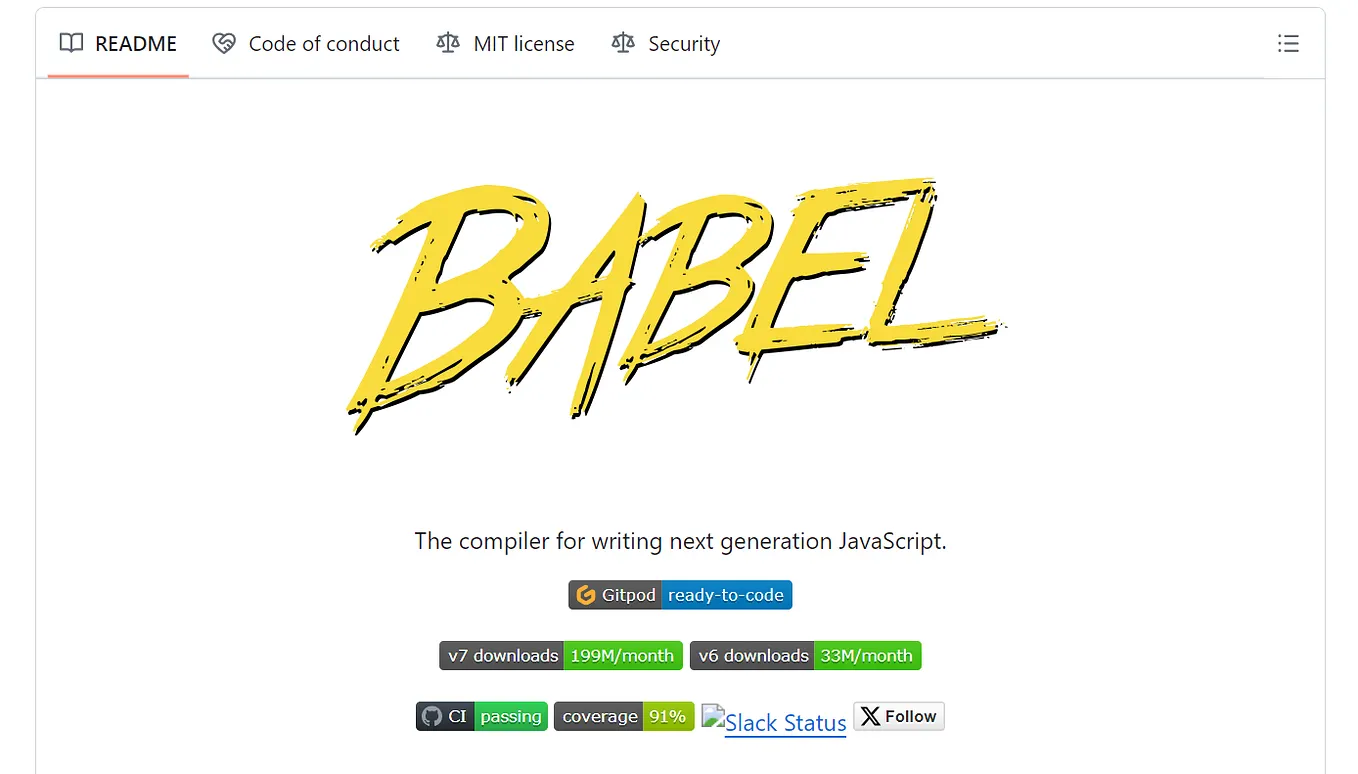This screenshot has height=774, width=1358.
Task: Click the CI passing status badge
Action: pyautogui.click(x=481, y=716)
